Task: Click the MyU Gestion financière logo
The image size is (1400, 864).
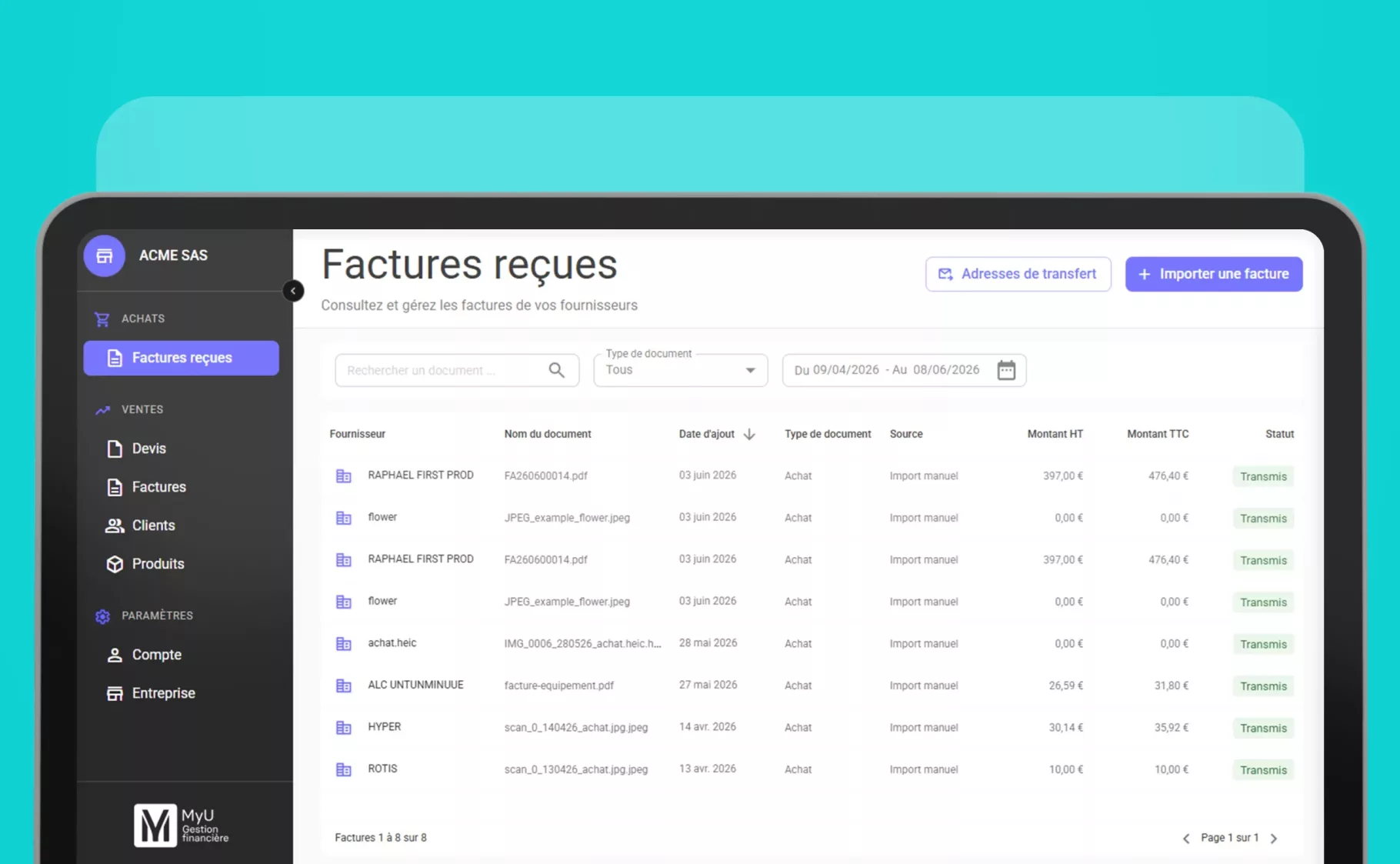Action: click(182, 826)
